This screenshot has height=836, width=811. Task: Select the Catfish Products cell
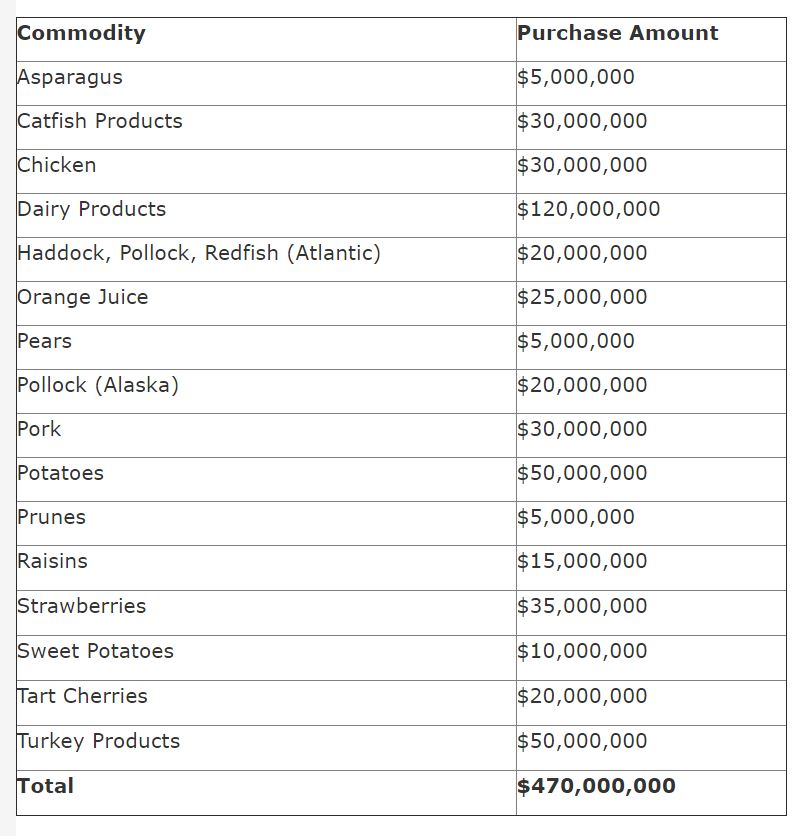tap(100, 121)
